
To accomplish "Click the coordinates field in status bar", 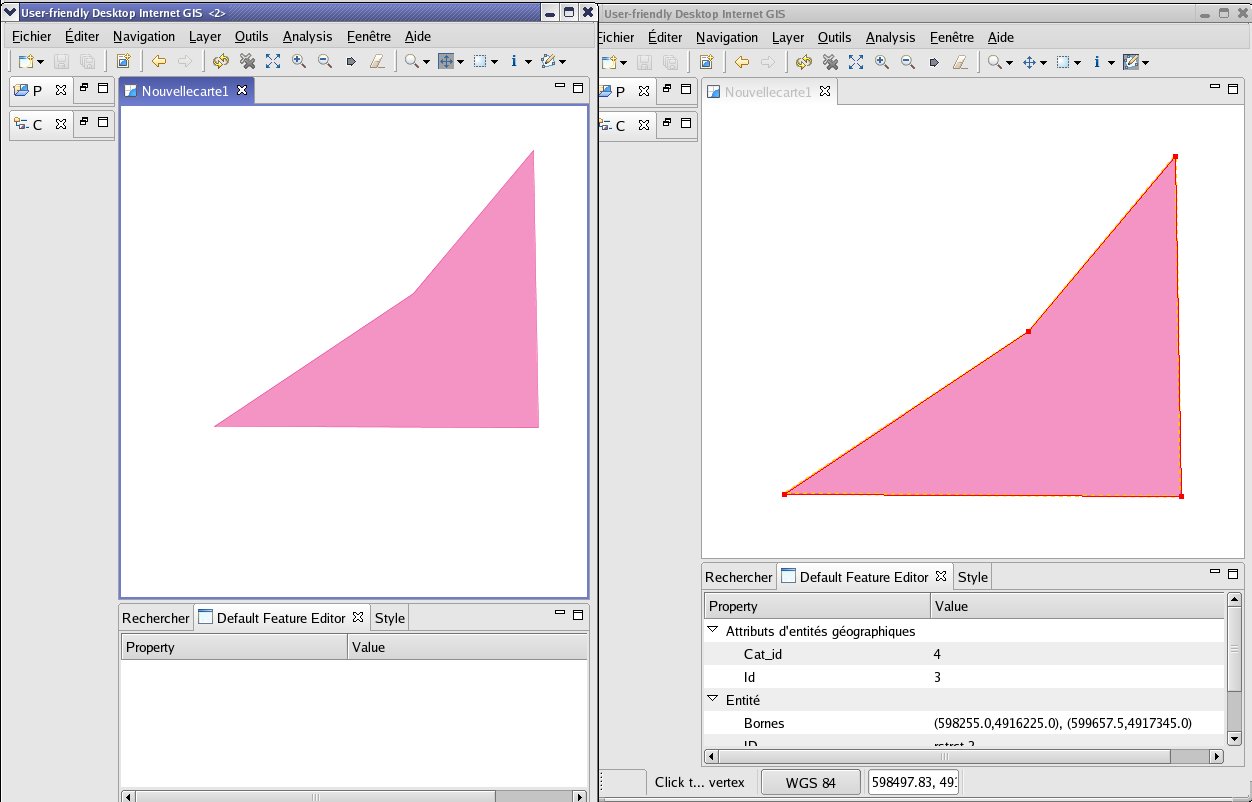I will (x=913, y=782).
